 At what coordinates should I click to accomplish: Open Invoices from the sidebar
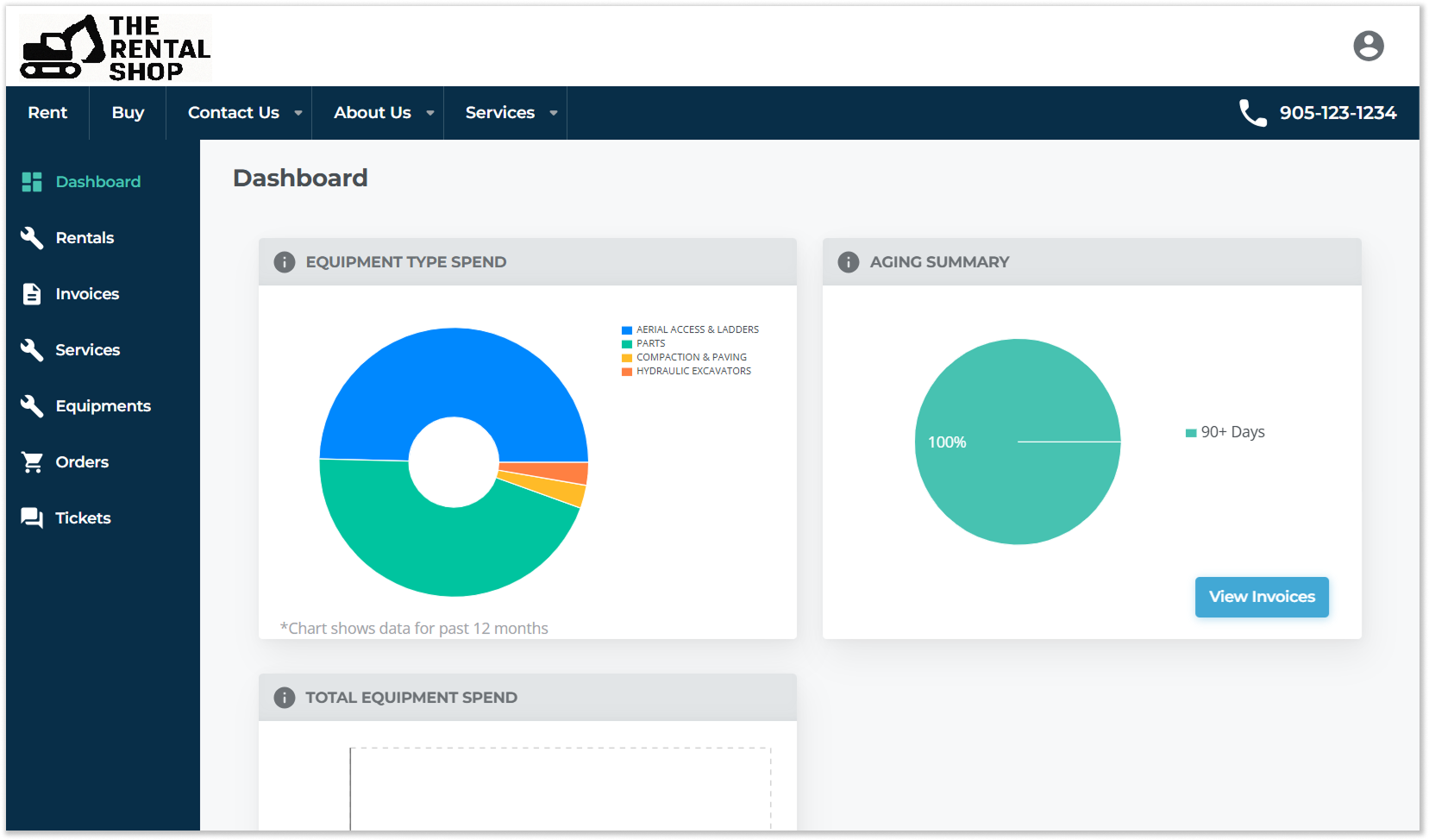[x=87, y=294]
